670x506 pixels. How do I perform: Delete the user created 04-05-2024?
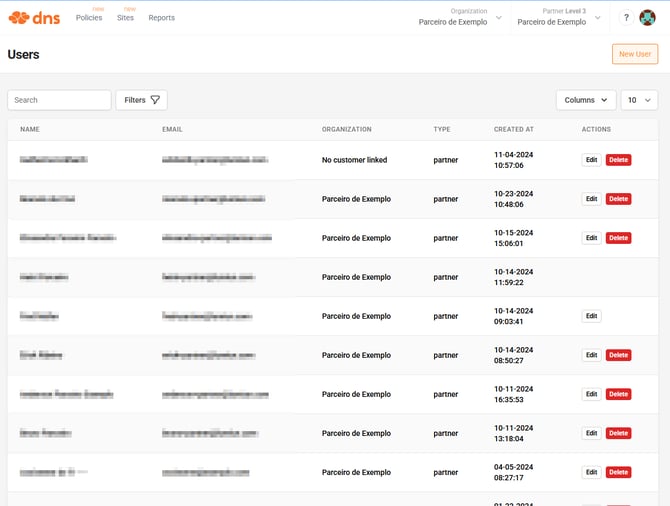coord(618,472)
